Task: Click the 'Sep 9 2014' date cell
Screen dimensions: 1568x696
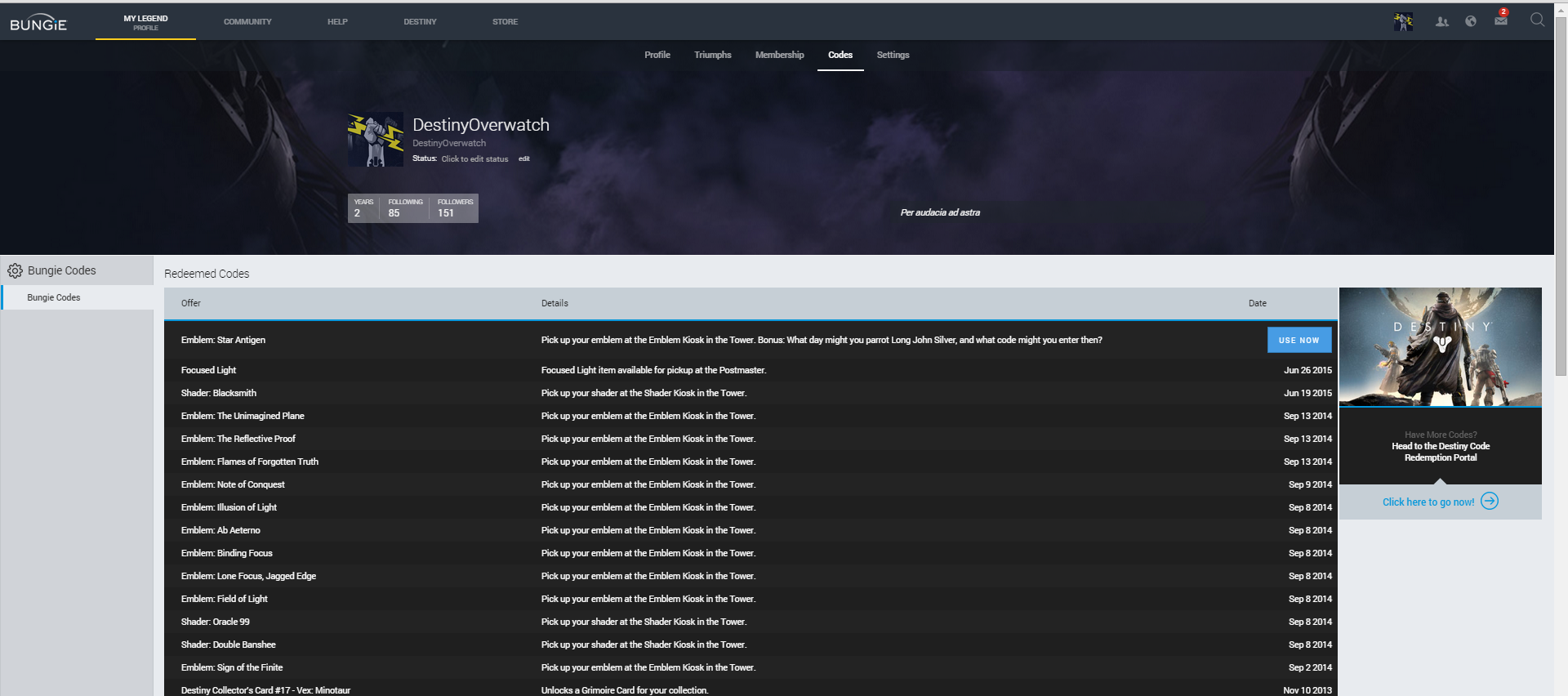Action: (1310, 484)
